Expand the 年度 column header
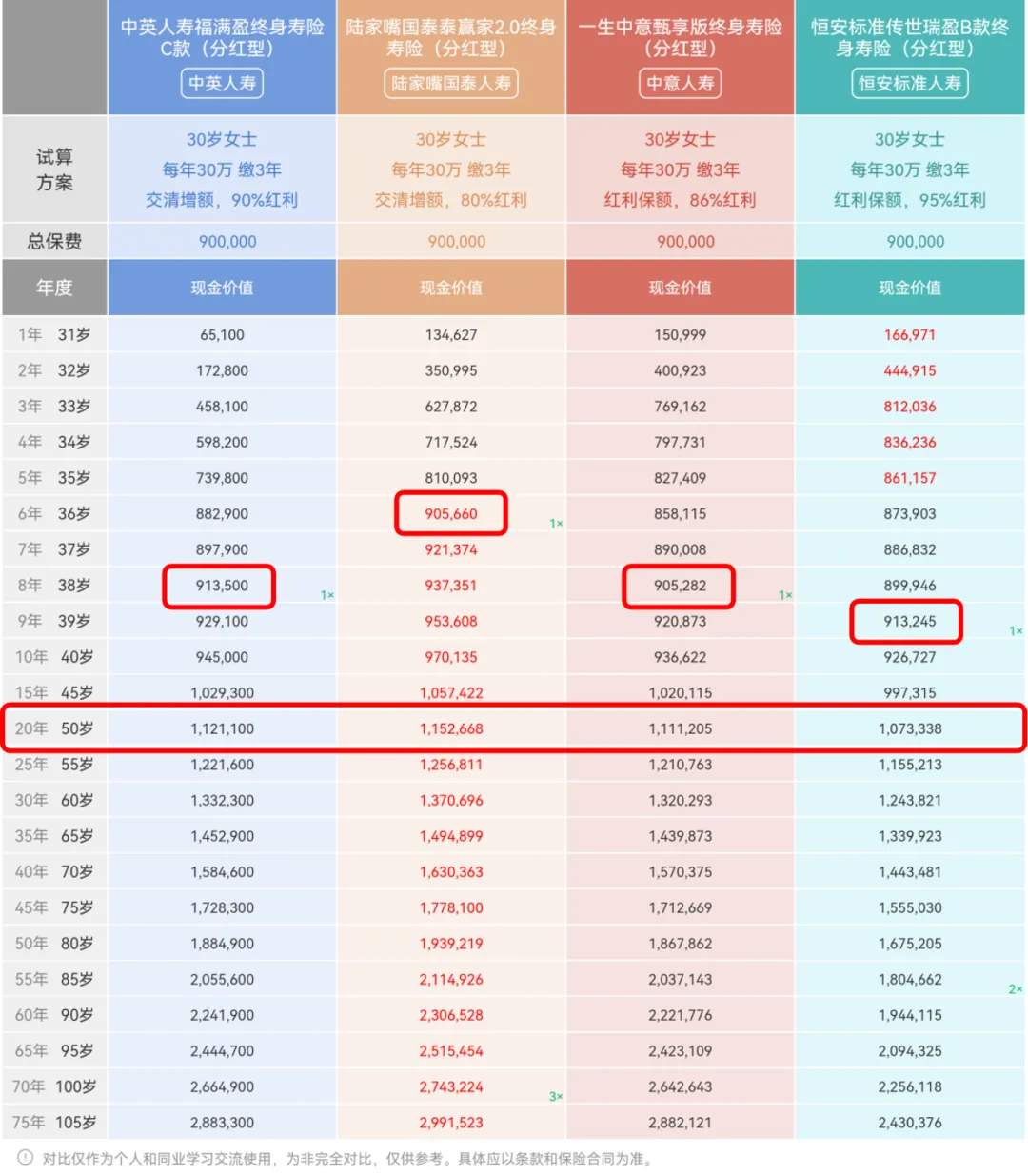Screen dimensions: 1028x1176 53,287
